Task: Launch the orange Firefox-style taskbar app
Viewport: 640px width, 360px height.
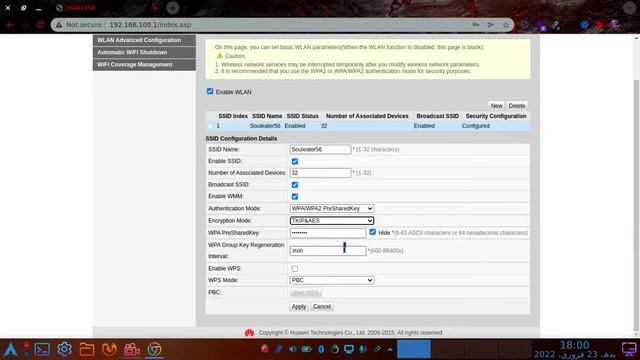Action: (109, 349)
